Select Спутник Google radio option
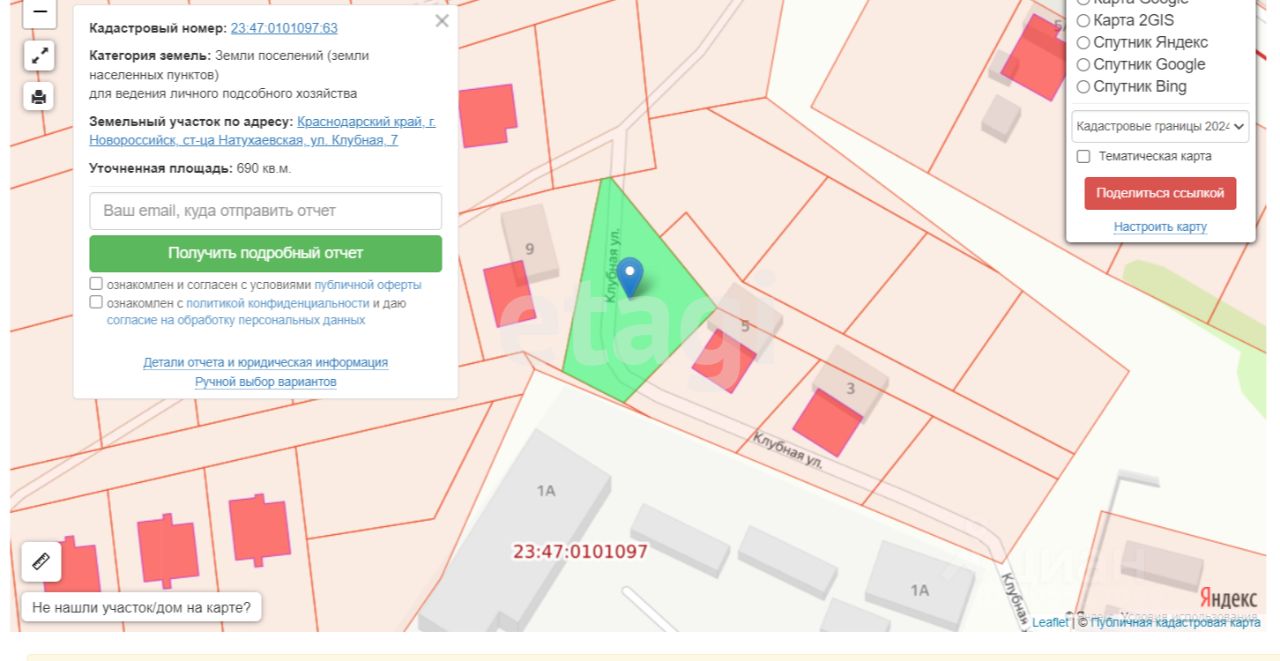Viewport: 1280px width, 661px height. (x=1083, y=64)
